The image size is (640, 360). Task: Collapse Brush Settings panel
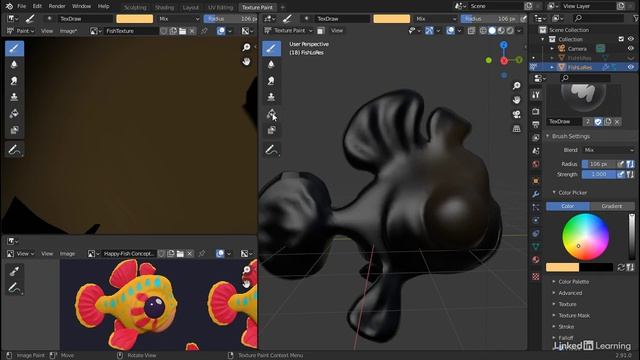tap(571, 136)
